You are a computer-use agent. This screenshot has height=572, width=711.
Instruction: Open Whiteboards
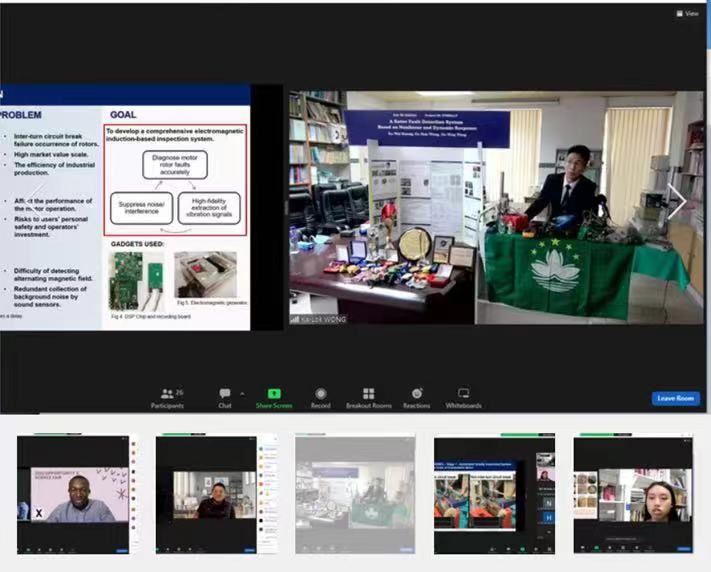[x=464, y=396]
